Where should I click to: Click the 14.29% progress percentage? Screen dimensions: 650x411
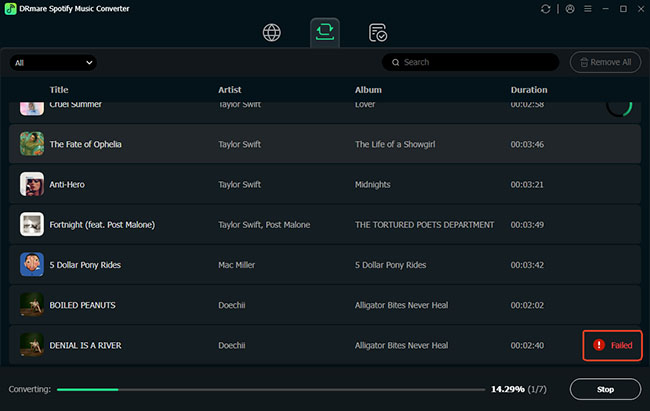point(507,389)
